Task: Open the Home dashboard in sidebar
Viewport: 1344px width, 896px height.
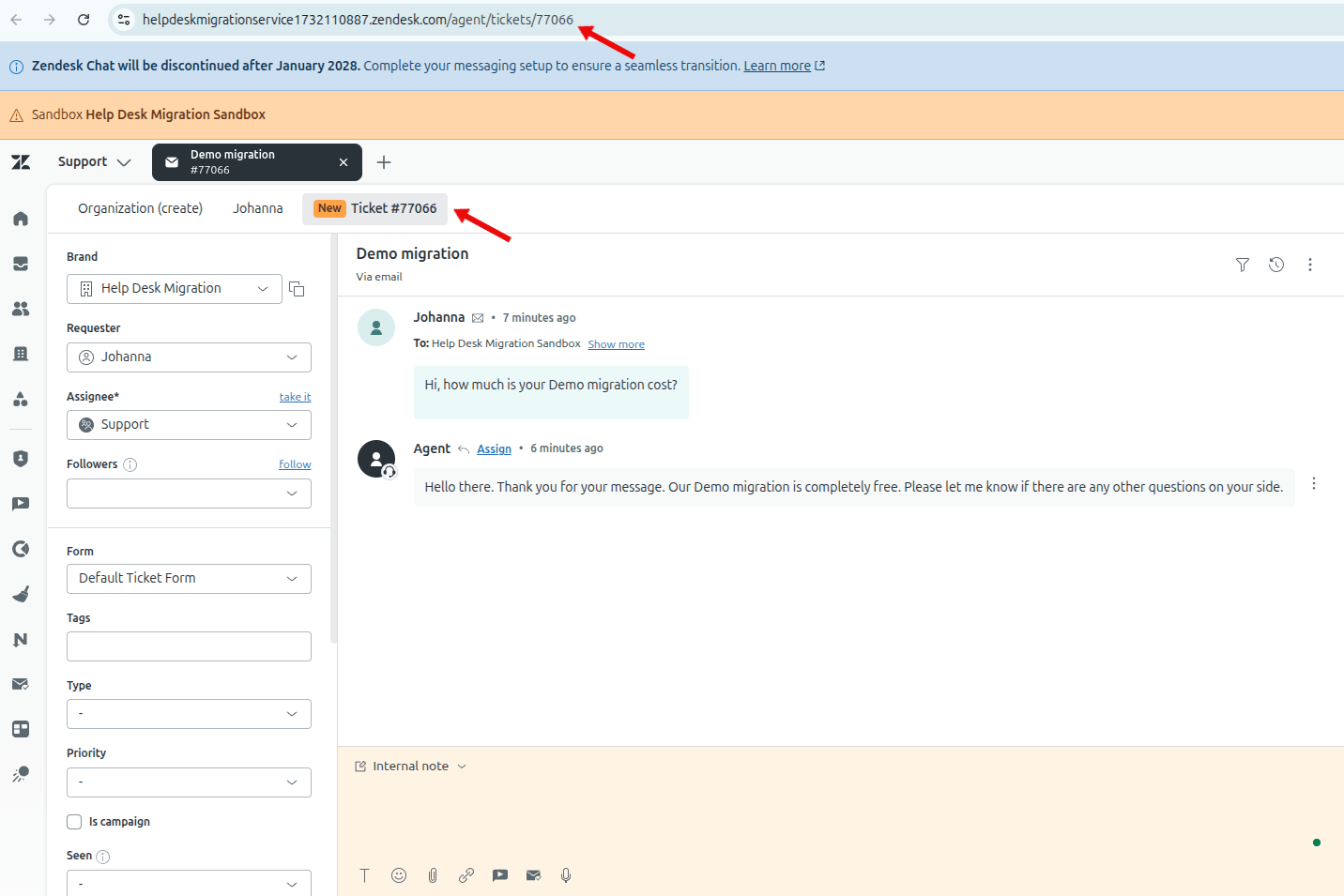Action: pyautogui.click(x=21, y=219)
